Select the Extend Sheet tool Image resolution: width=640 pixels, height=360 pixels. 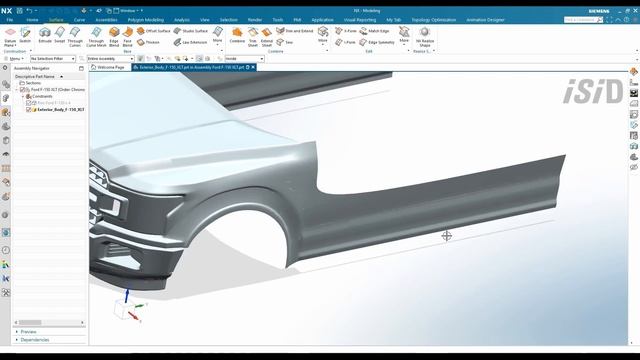267,37
